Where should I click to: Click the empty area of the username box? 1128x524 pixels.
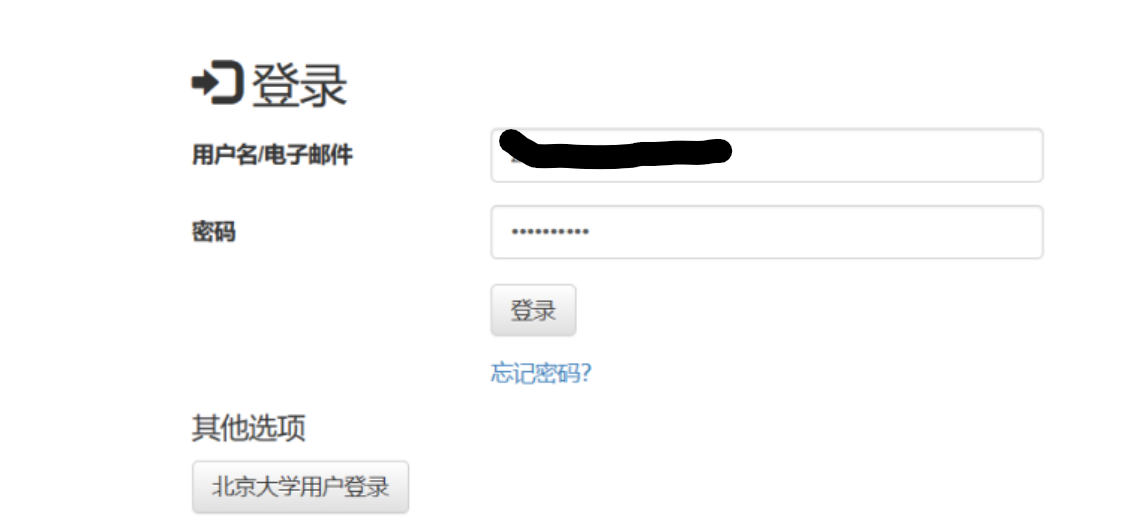pyautogui.click(x=888, y=155)
